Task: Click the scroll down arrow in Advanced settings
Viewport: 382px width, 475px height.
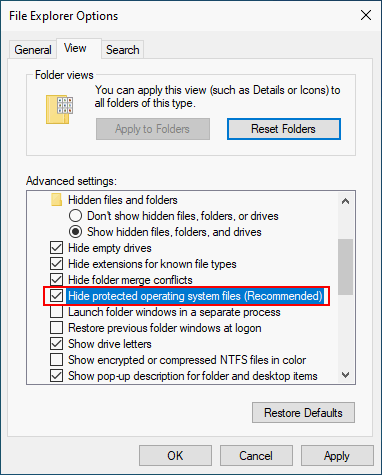Action: 346,375
